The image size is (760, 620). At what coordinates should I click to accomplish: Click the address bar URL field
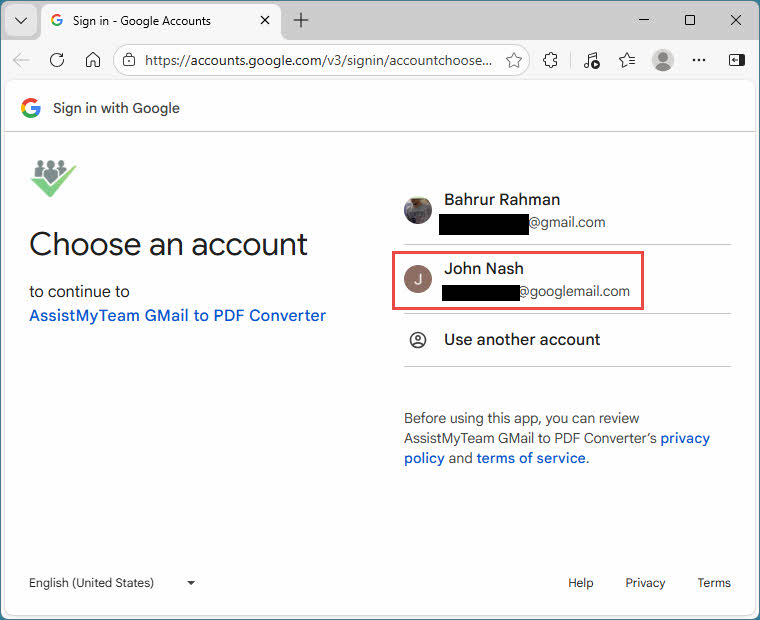[318, 60]
